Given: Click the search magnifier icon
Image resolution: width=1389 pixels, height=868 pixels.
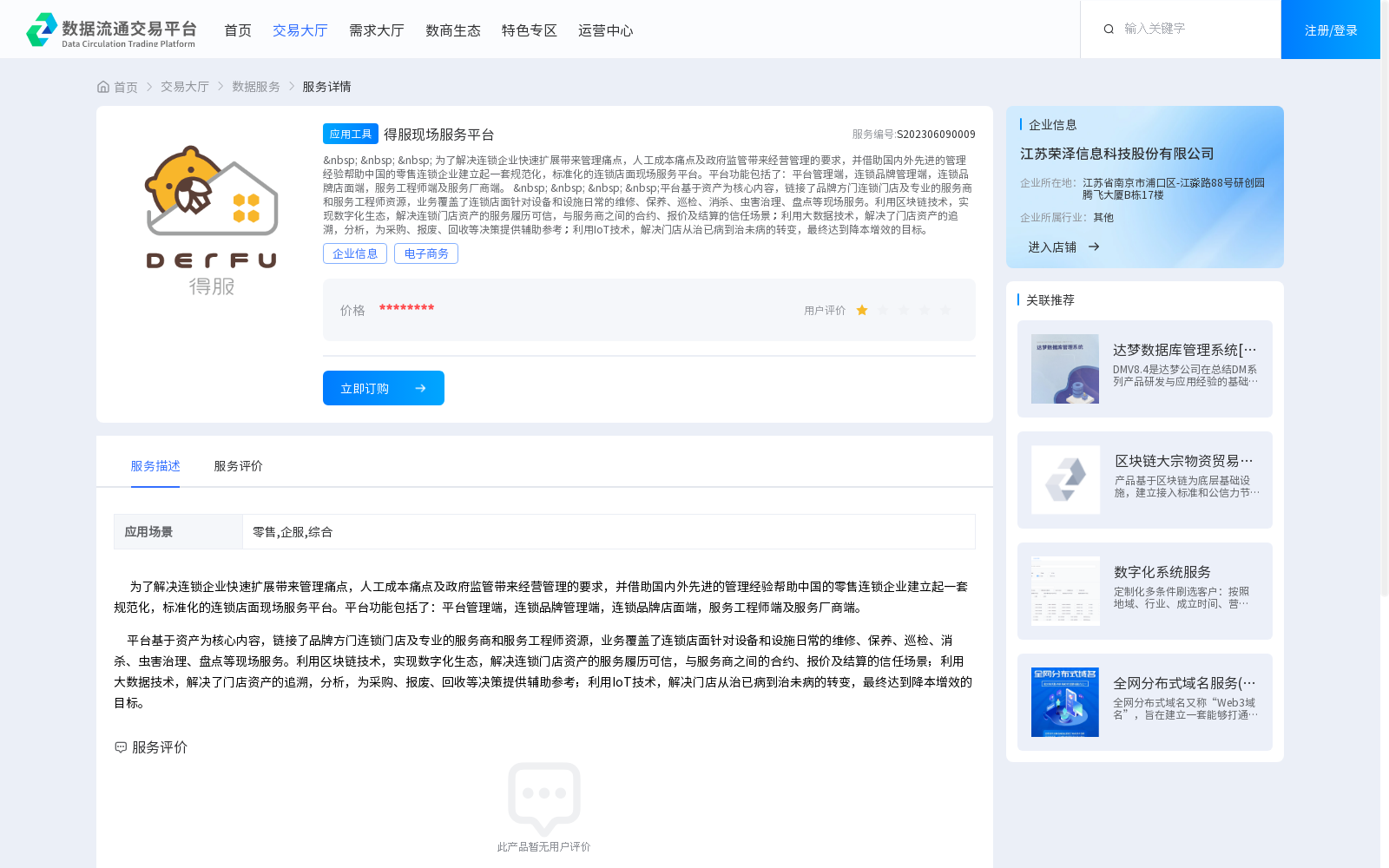Looking at the screenshot, I should point(1109,30).
